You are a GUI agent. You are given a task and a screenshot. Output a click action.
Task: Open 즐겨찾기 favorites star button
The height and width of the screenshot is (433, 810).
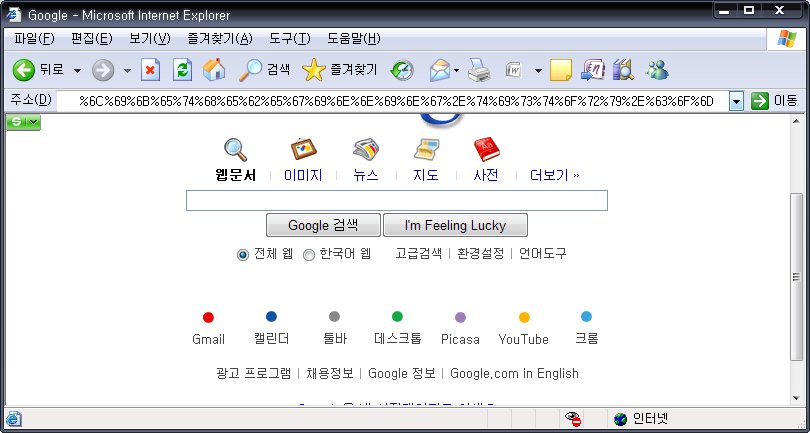(x=339, y=70)
